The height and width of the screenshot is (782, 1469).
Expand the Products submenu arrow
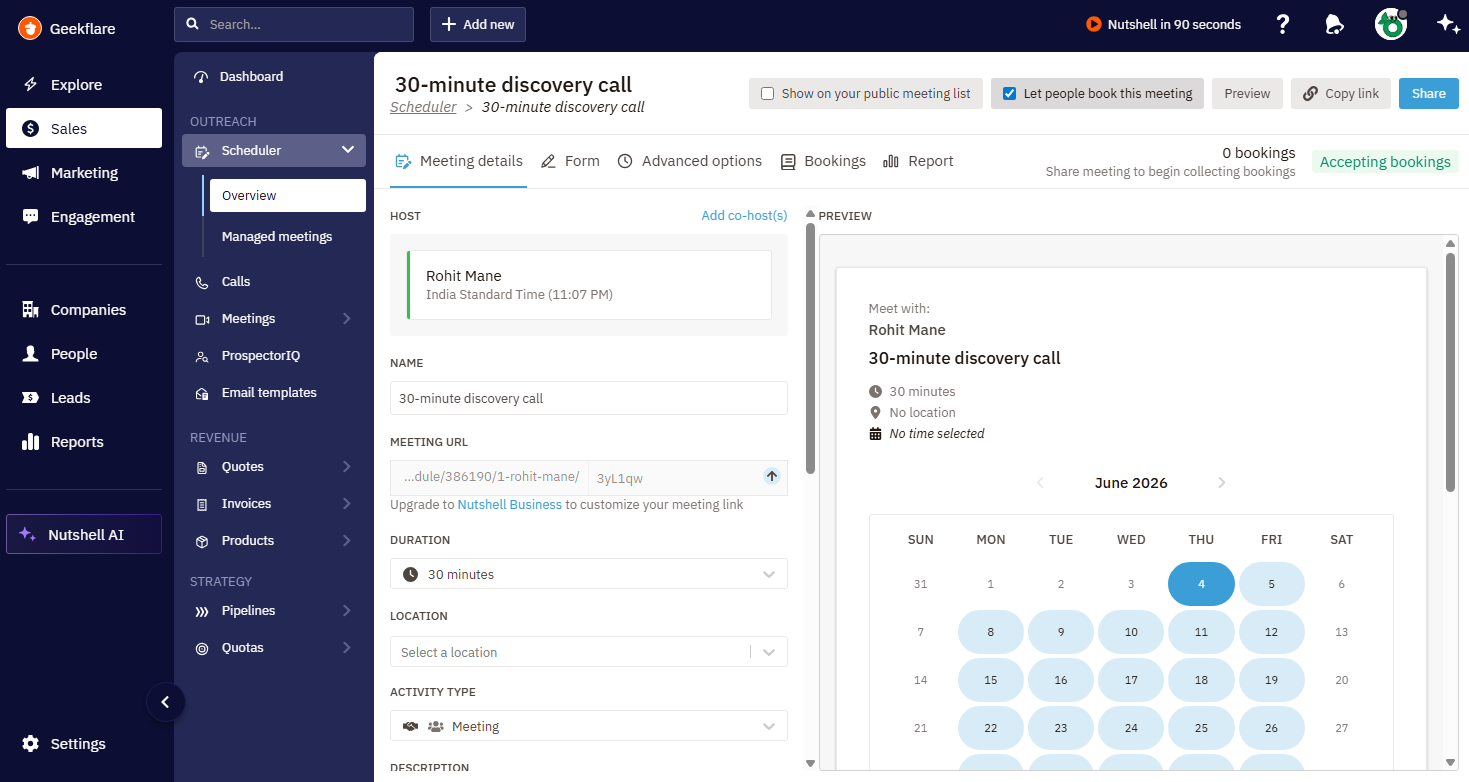pos(347,541)
